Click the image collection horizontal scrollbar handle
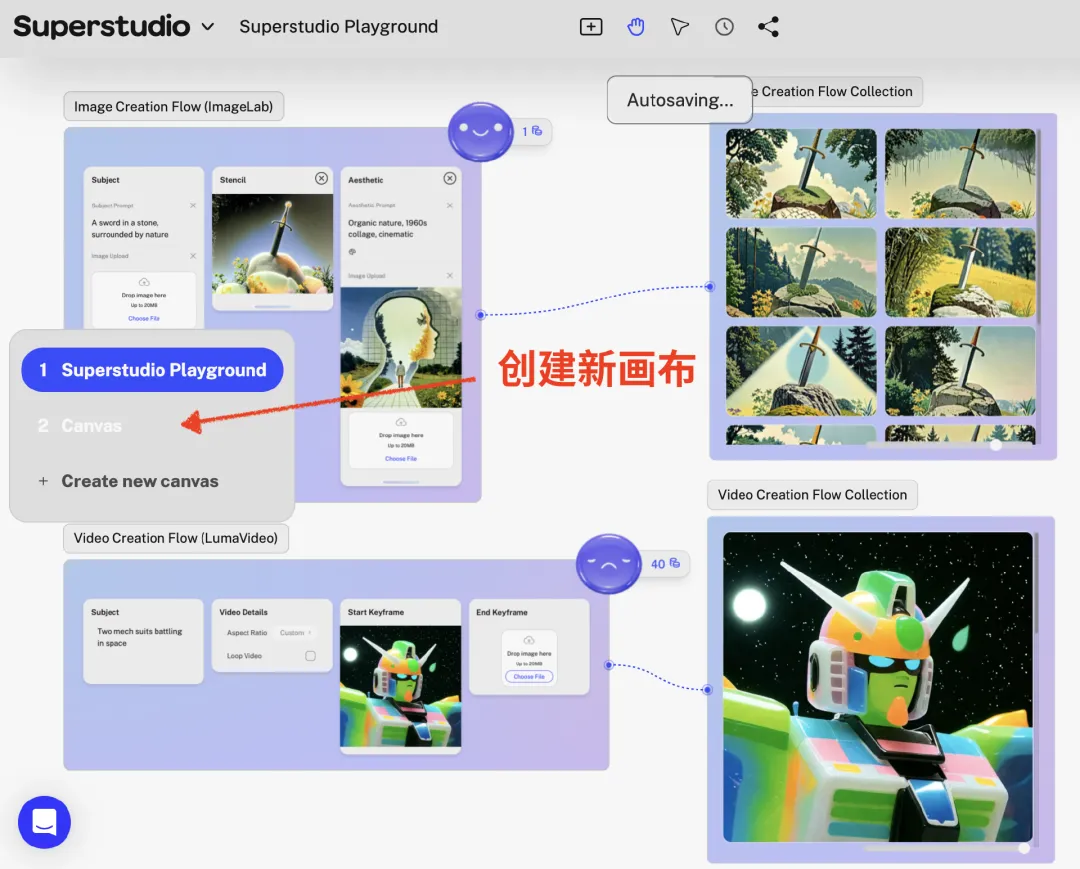 (996, 446)
